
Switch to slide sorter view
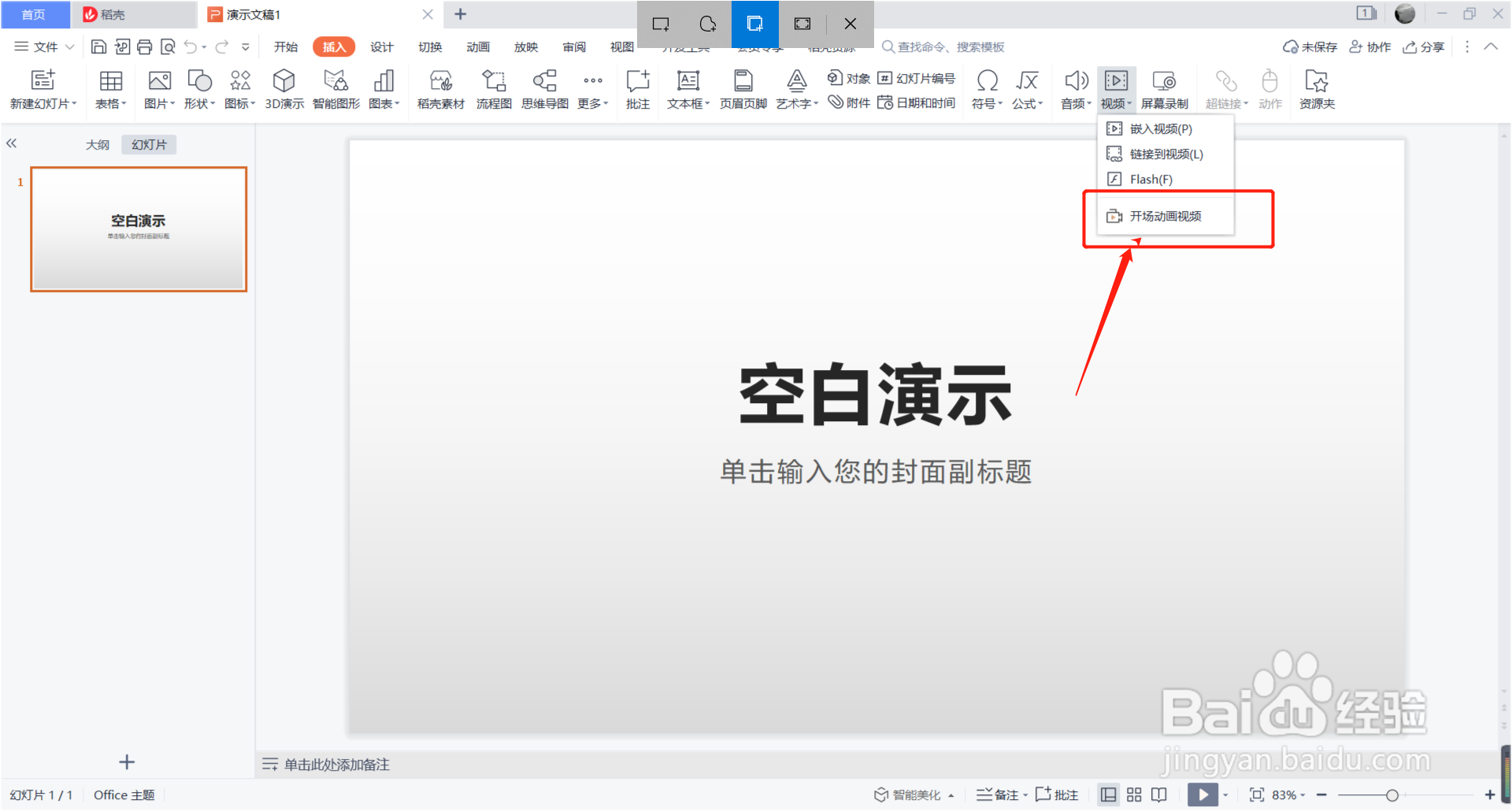1134,794
